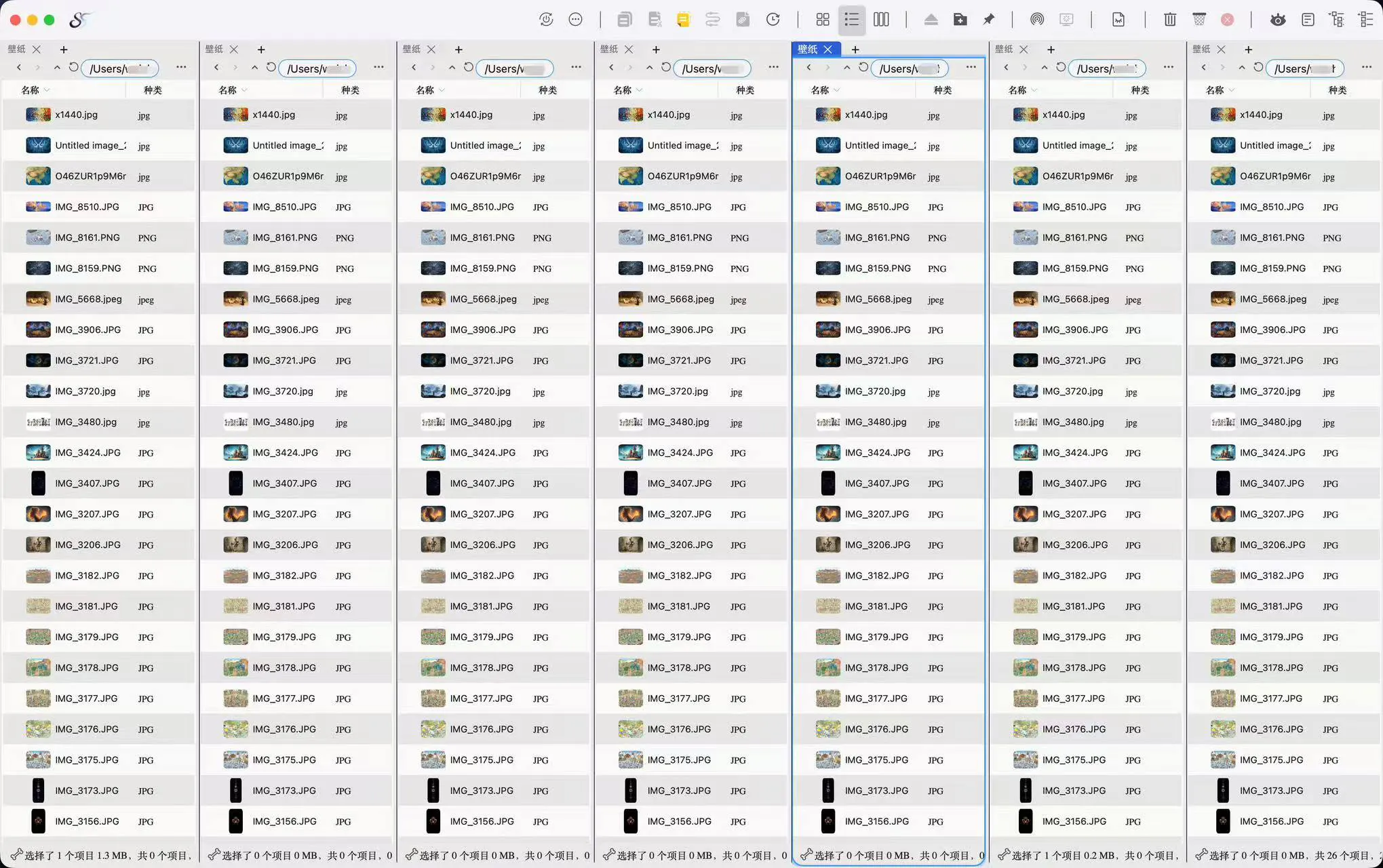Click the eject icon in toolbar
This screenshot has height=868, width=1383.
[x=931, y=20]
